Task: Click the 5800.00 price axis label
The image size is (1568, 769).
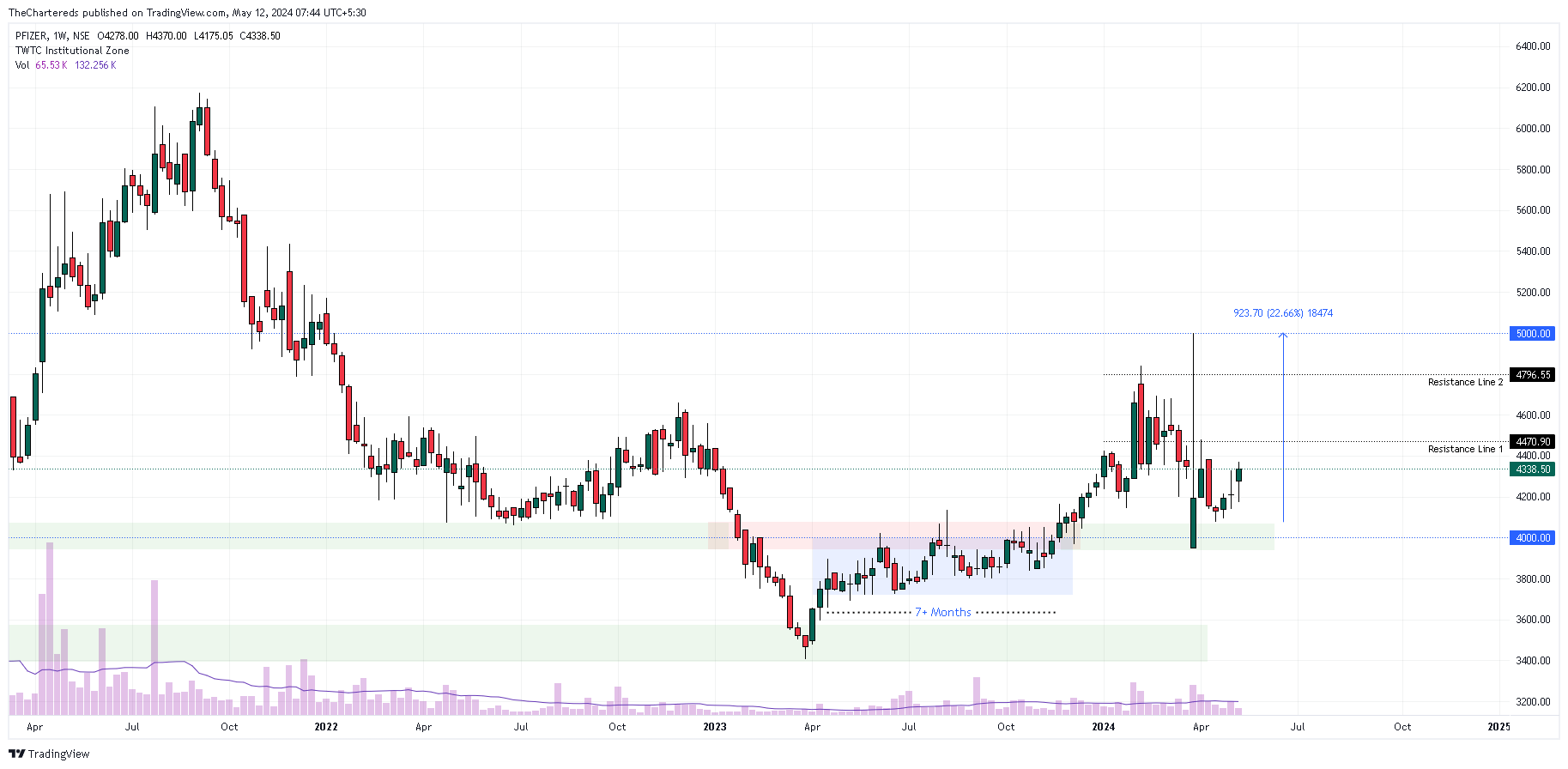Action: pos(1533,170)
